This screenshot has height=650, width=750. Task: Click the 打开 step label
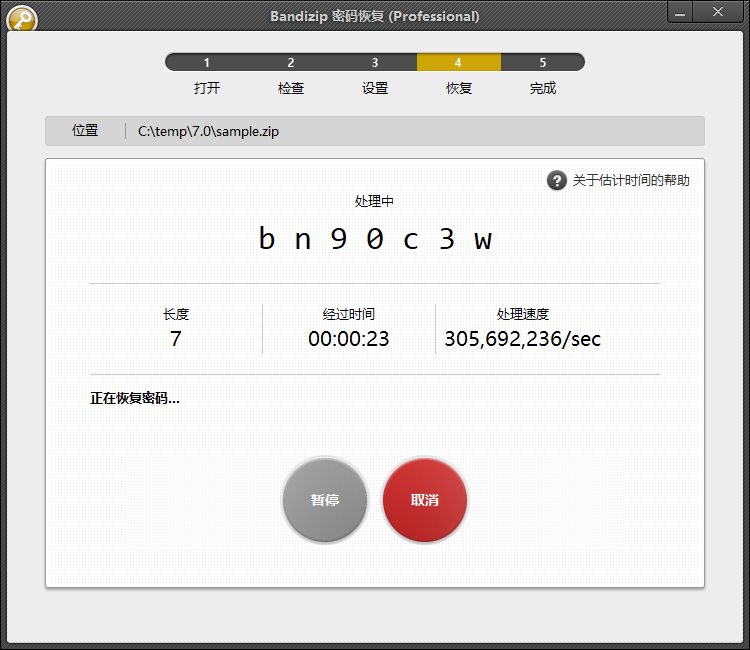[x=207, y=88]
